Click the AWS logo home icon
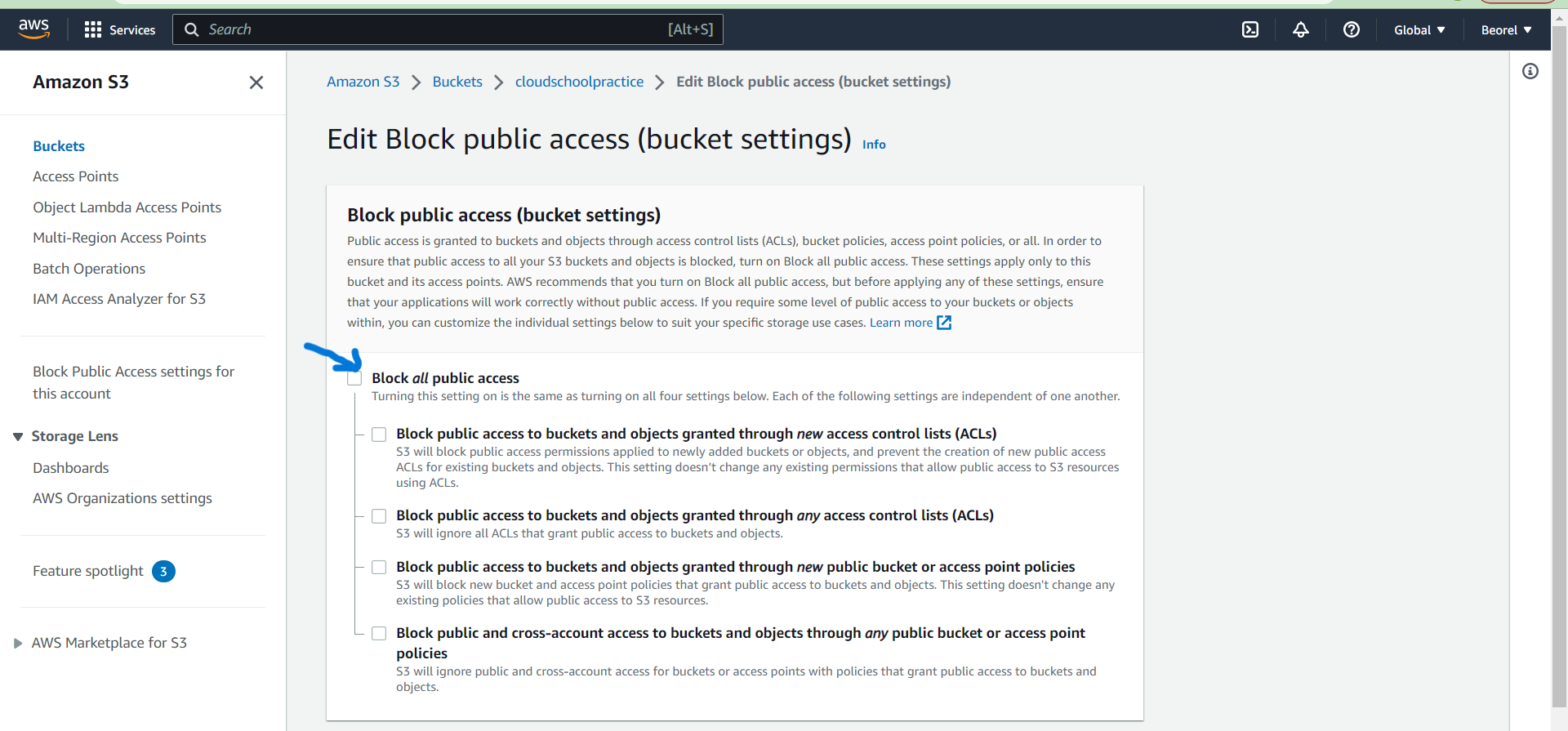The image size is (1568, 731). (x=34, y=29)
